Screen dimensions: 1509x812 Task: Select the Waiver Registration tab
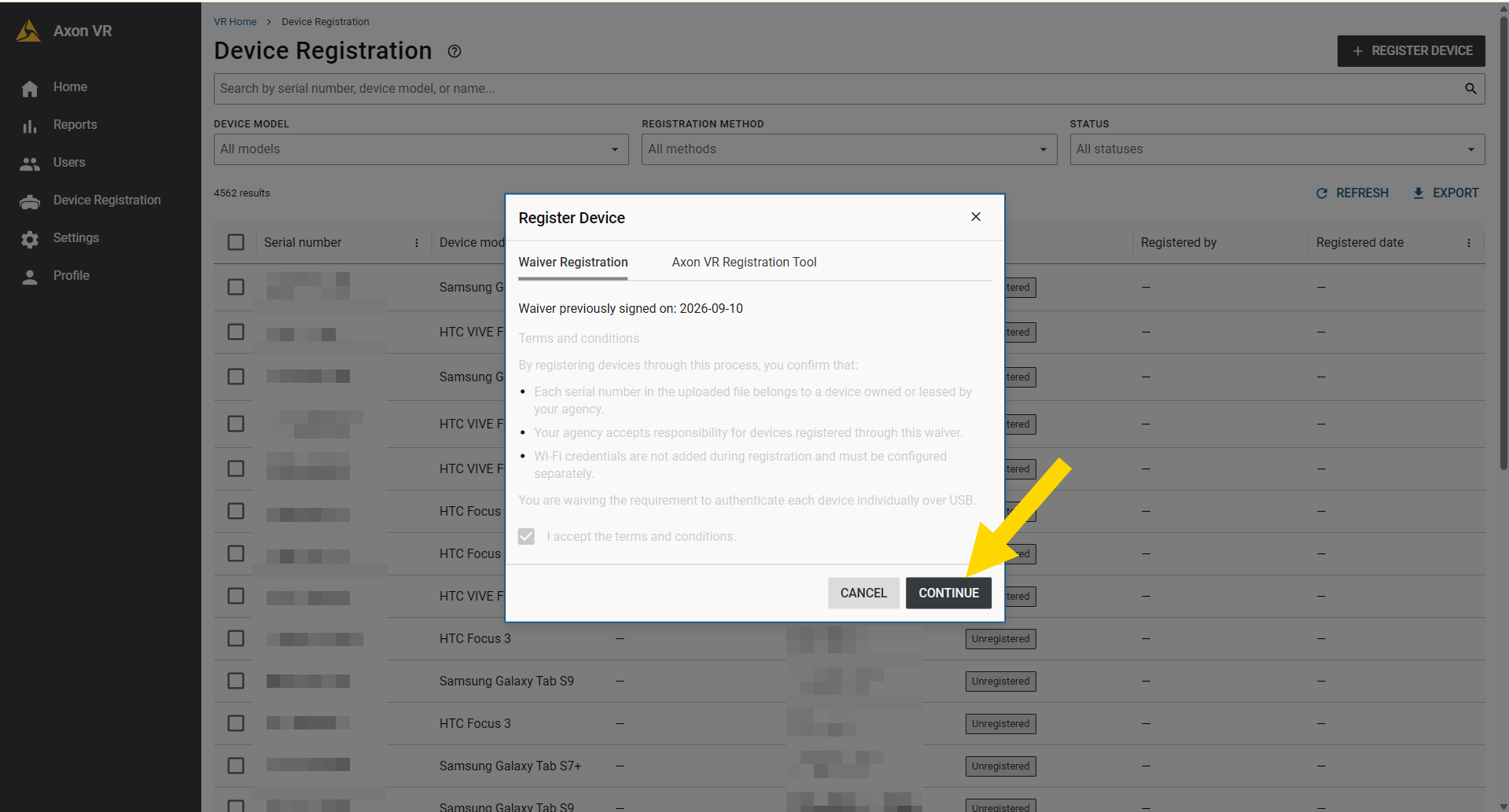573,263
